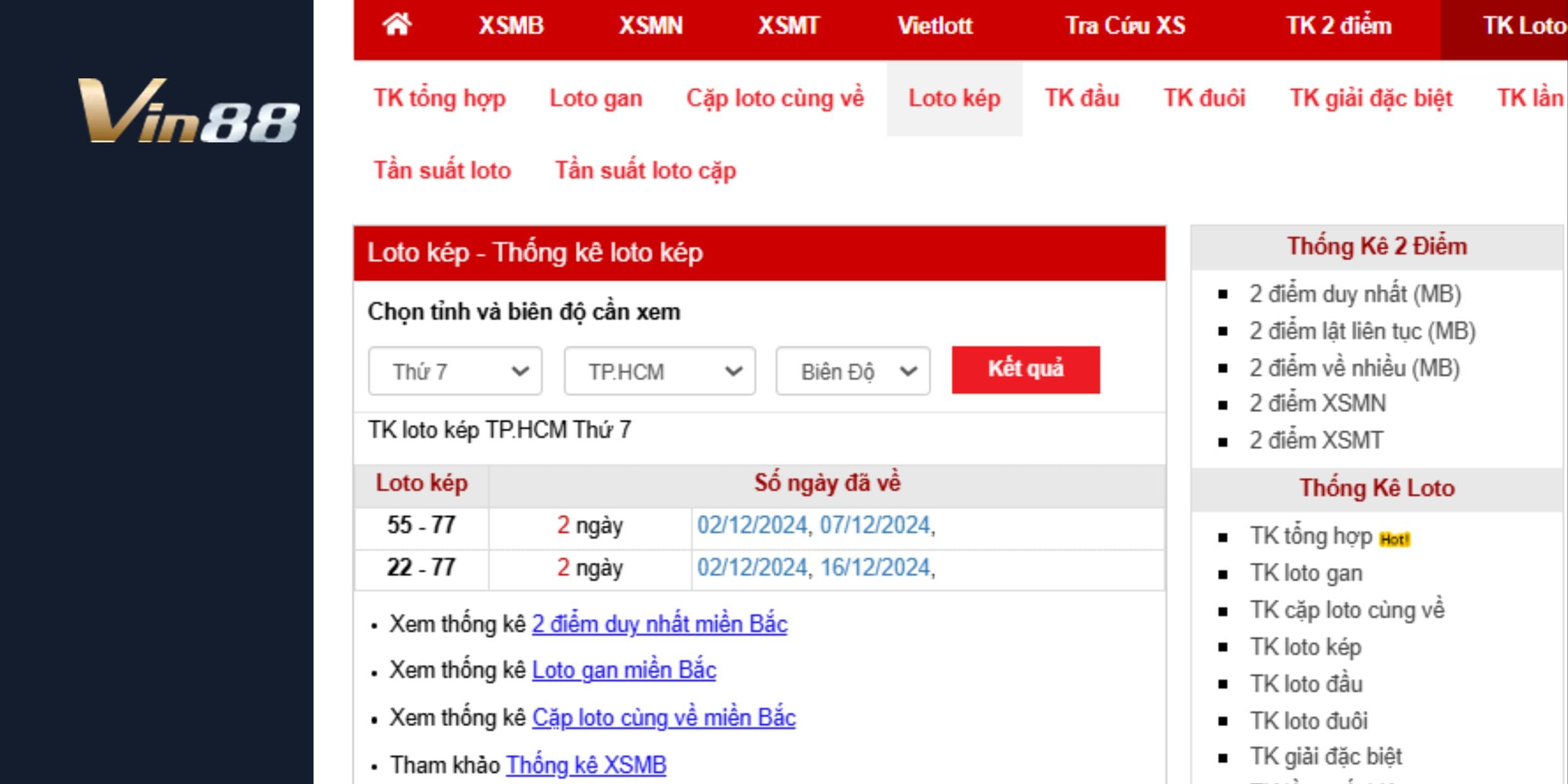This screenshot has height=784, width=1568.
Task: Open 2 điểm duy nhất miền Bắc link
Action: tap(660, 625)
